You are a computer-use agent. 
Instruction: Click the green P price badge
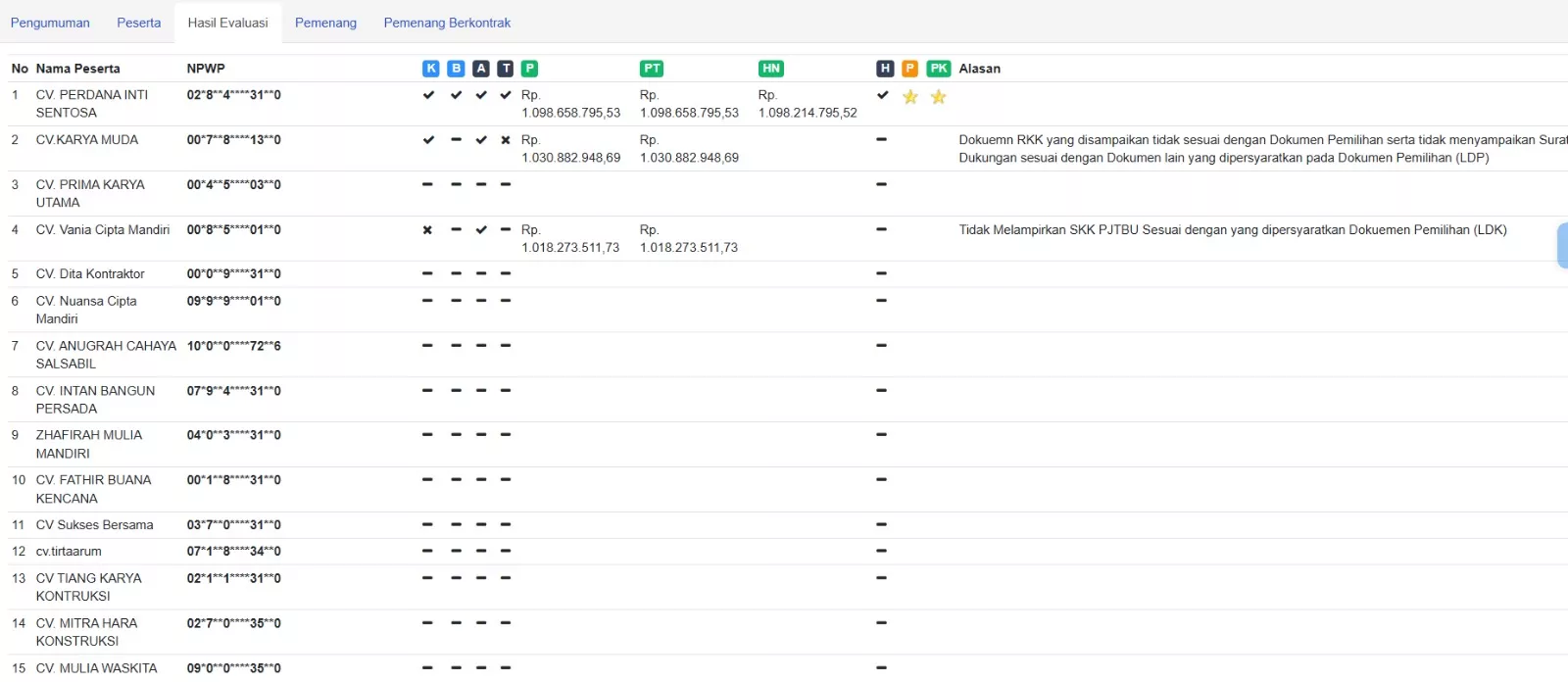pos(529,69)
